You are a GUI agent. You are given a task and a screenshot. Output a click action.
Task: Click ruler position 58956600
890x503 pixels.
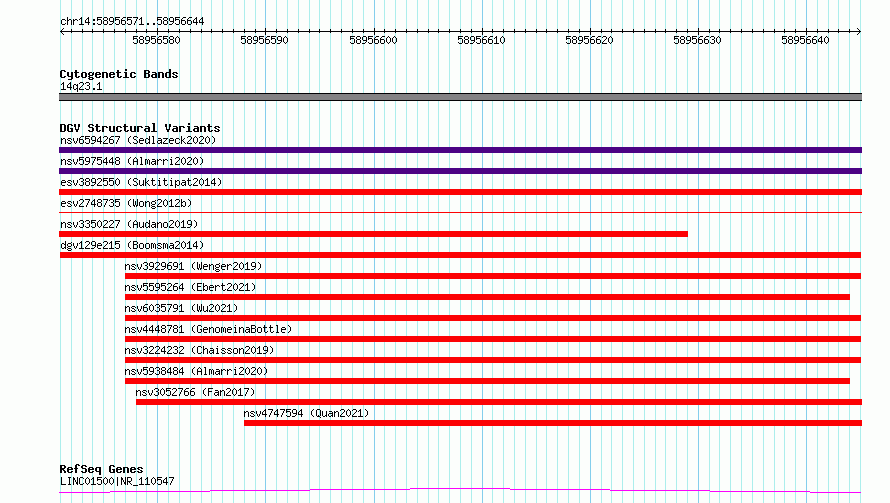(x=373, y=40)
